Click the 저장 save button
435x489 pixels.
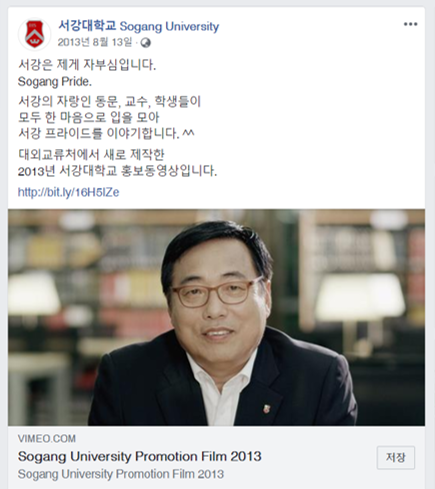click(396, 457)
